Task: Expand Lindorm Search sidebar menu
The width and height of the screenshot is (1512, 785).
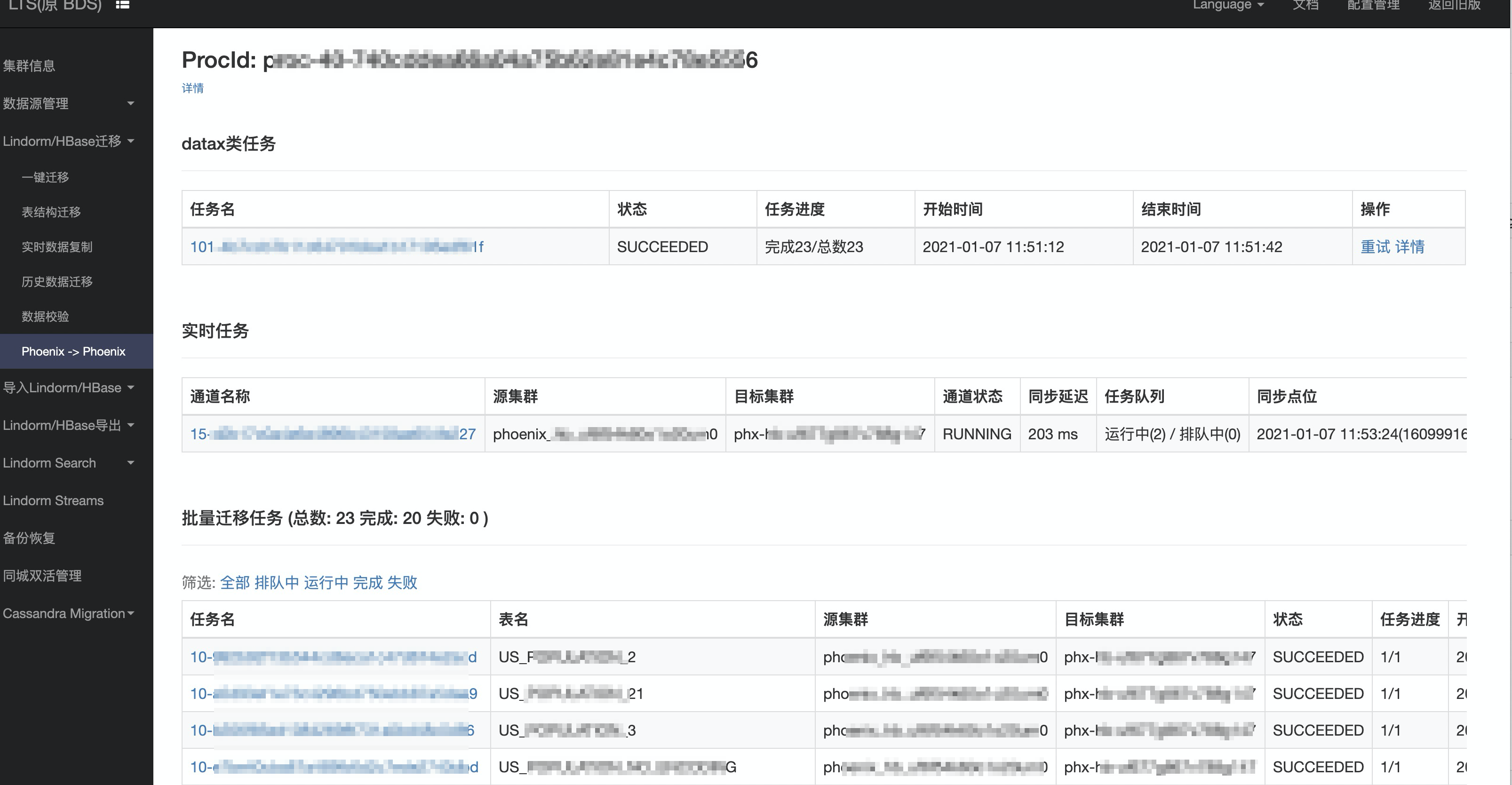Action: click(69, 463)
